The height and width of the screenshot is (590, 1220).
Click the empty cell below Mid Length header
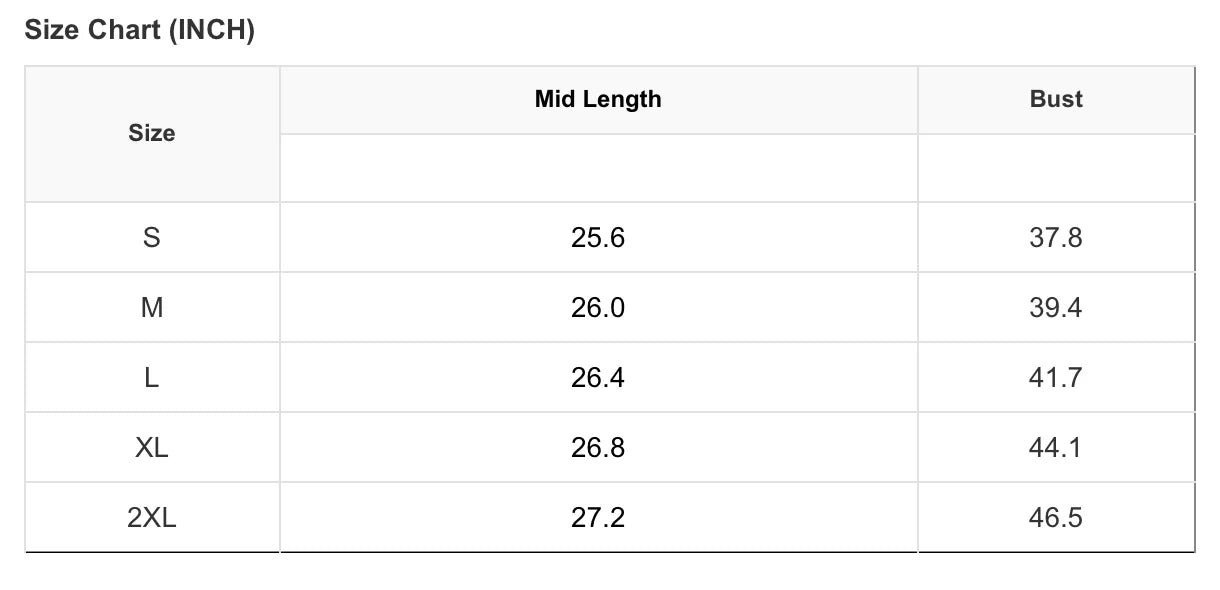(598, 168)
